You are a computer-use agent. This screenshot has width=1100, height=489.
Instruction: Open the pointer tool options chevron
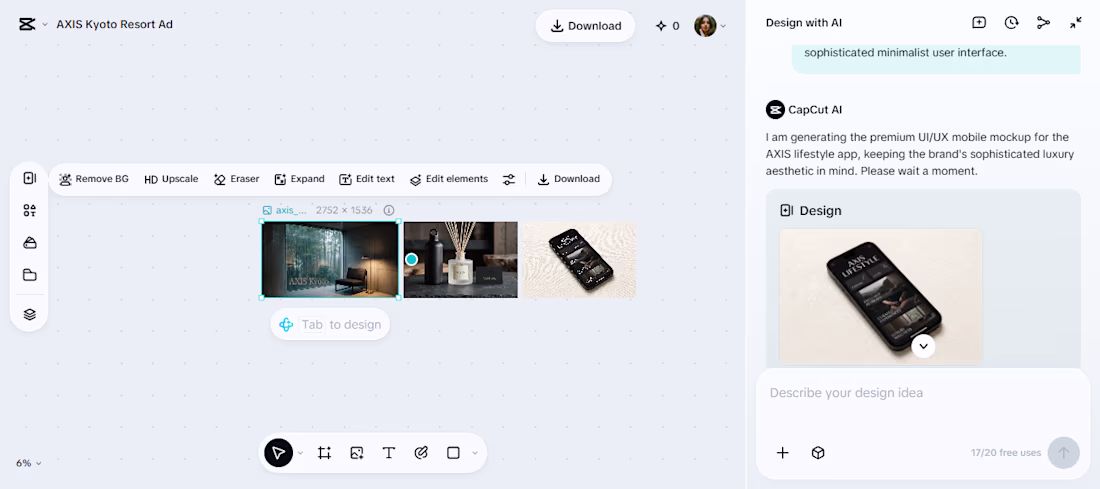pyautogui.click(x=300, y=453)
